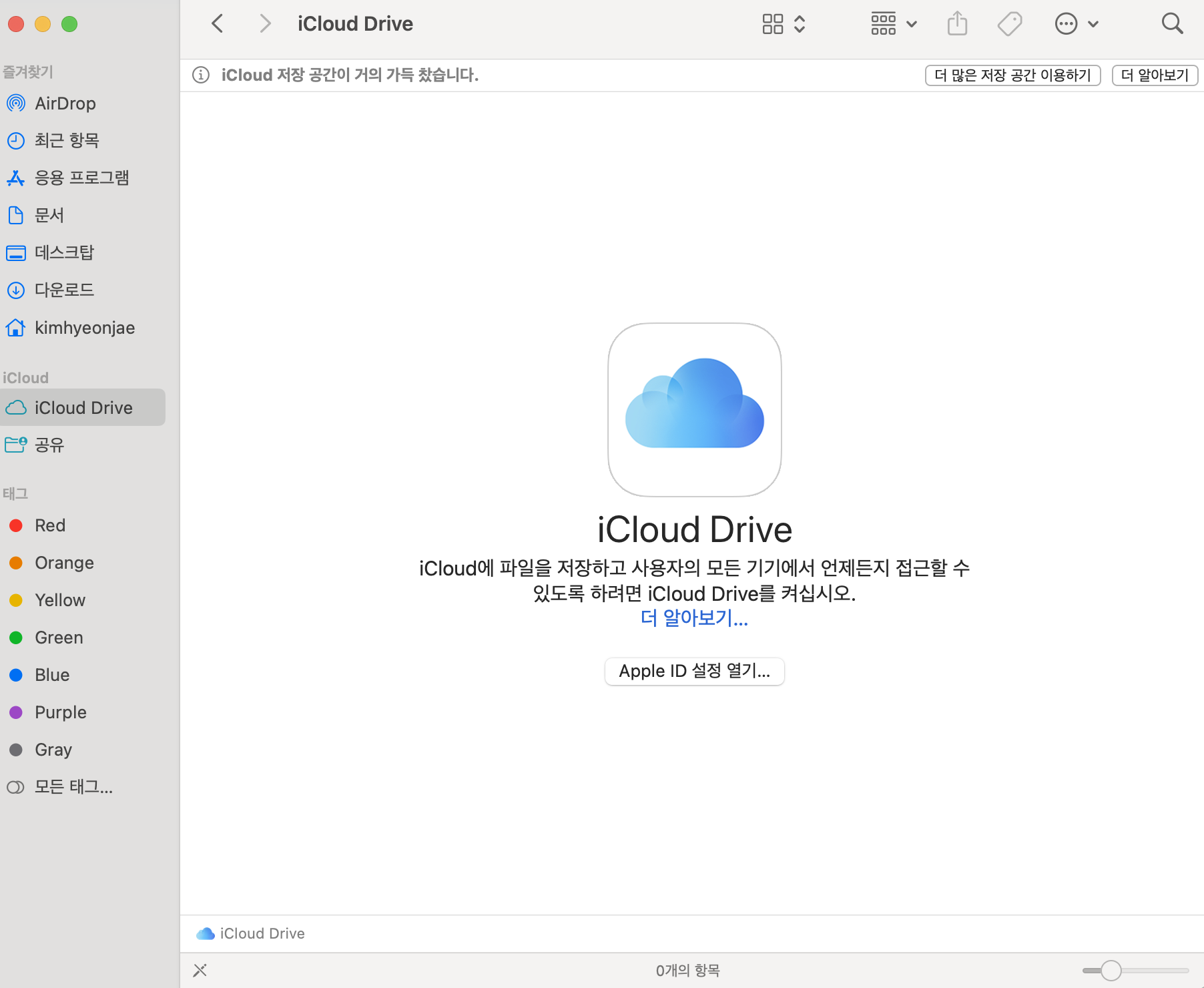Open AirDrop from the sidebar

[x=65, y=103]
